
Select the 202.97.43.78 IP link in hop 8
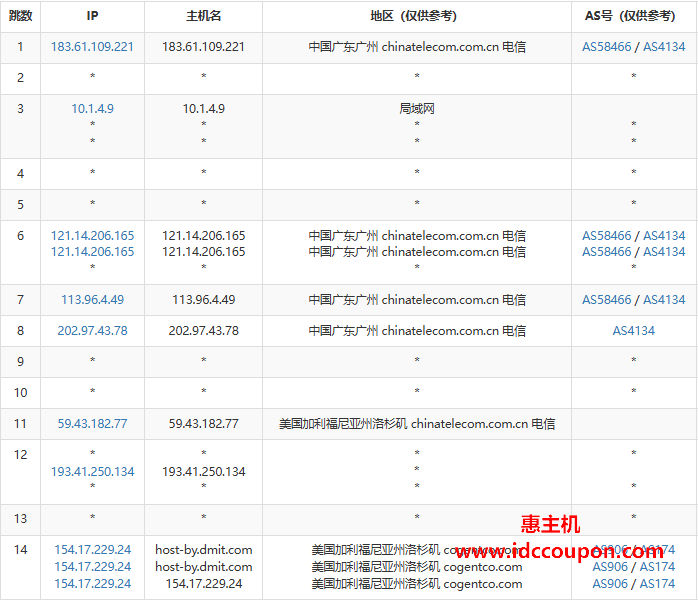(92, 331)
